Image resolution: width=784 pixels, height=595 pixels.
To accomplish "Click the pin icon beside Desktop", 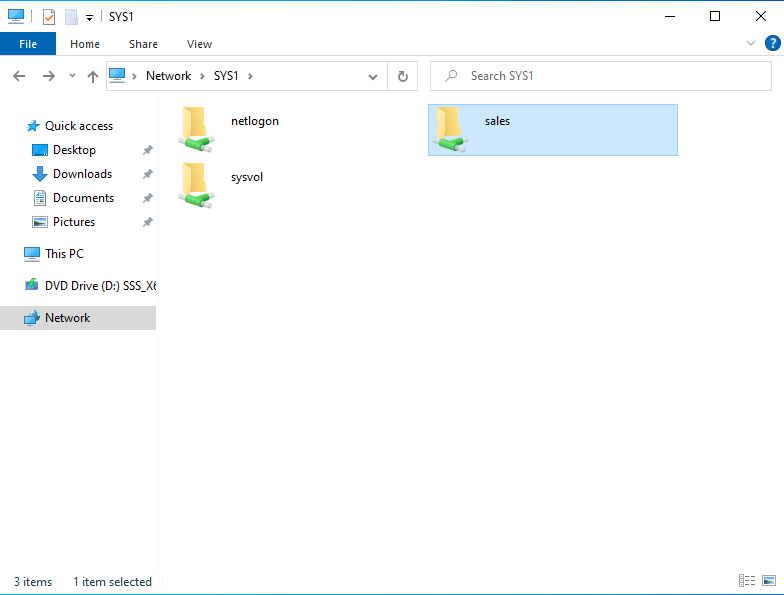I will [x=148, y=150].
